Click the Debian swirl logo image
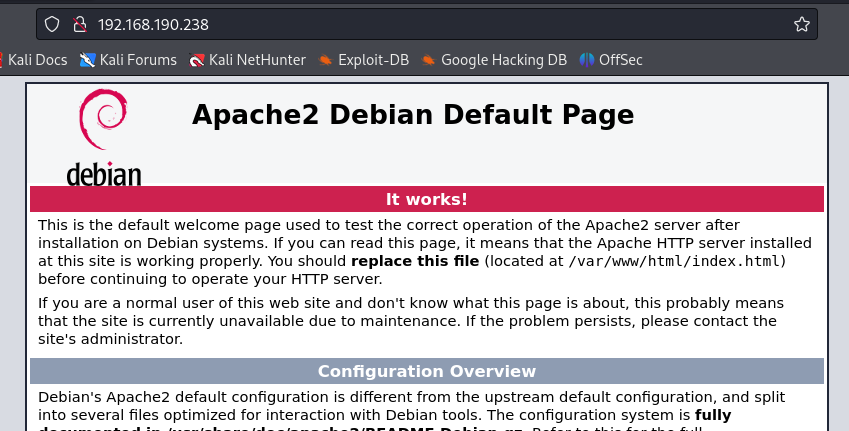Screen dimensions: 849x431 click(x=103, y=138)
